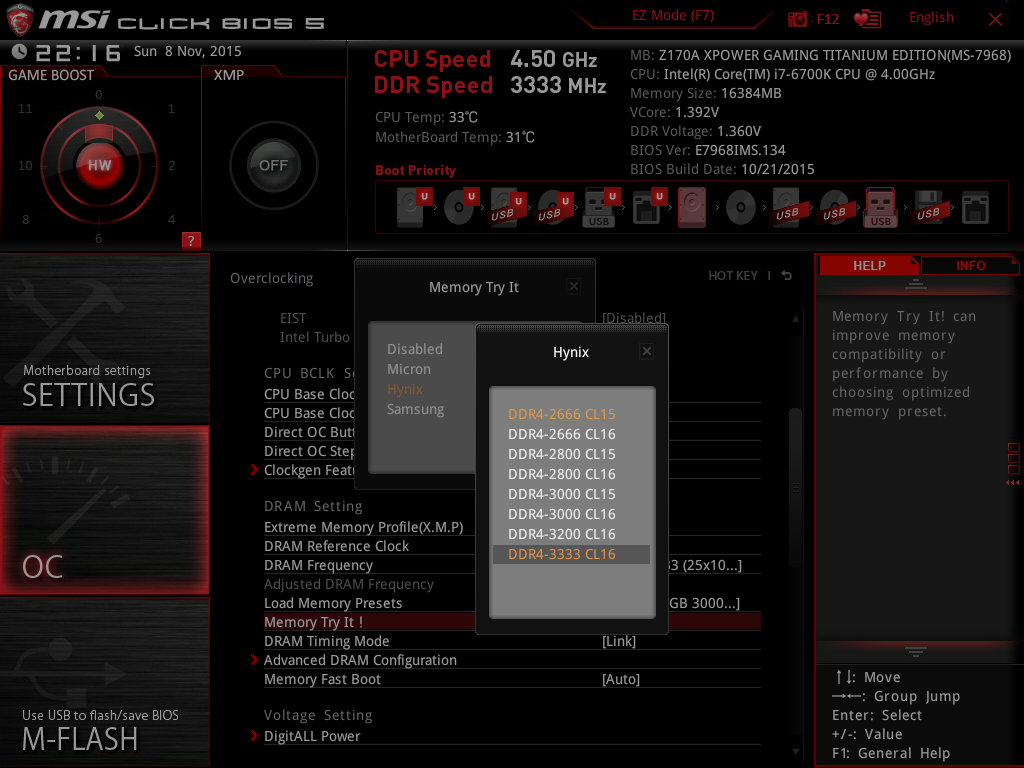Open the SETTINGS motherboard section

pos(104,339)
